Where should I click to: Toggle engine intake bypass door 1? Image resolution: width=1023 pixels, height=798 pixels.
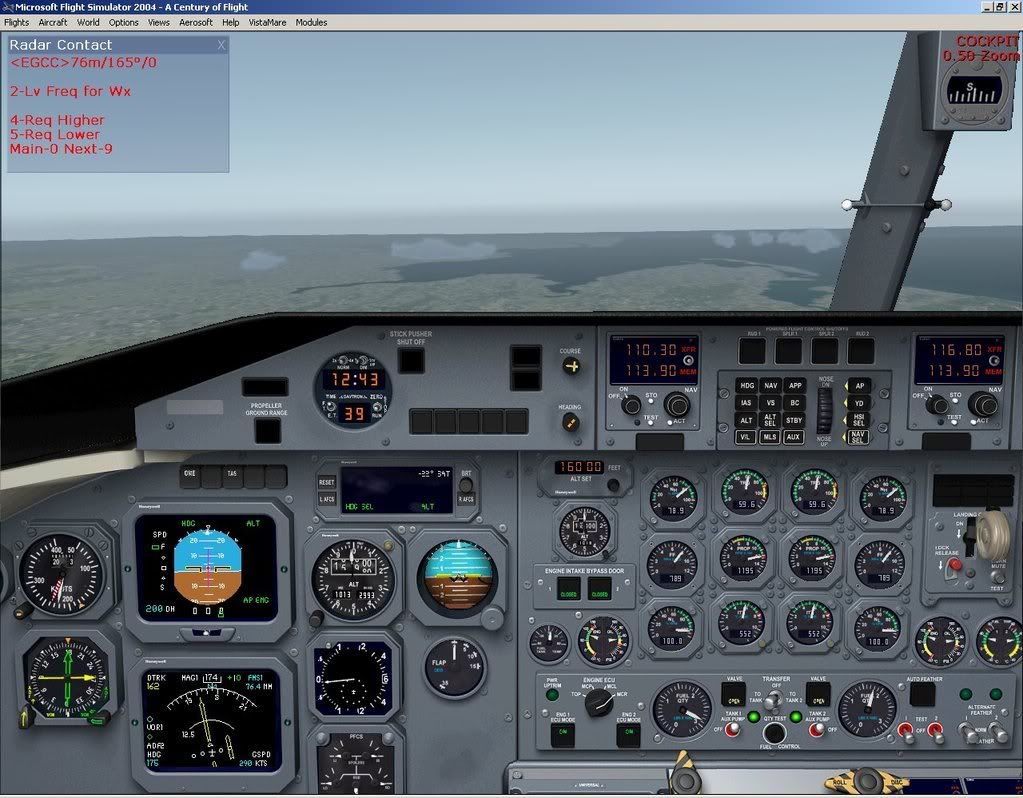[x=569, y=590]
